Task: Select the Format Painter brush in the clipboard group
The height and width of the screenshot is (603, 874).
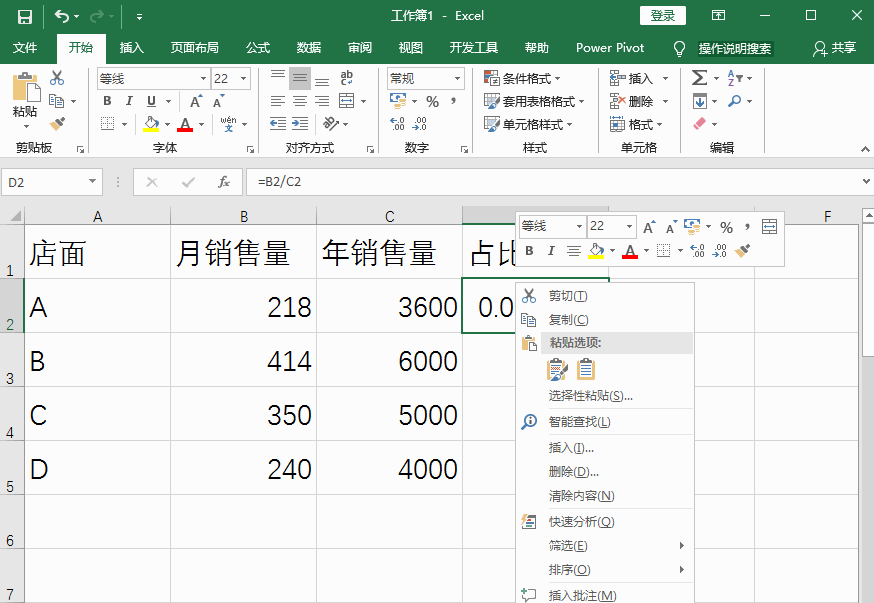Action: pyautogui.click(x=57, y=124)
